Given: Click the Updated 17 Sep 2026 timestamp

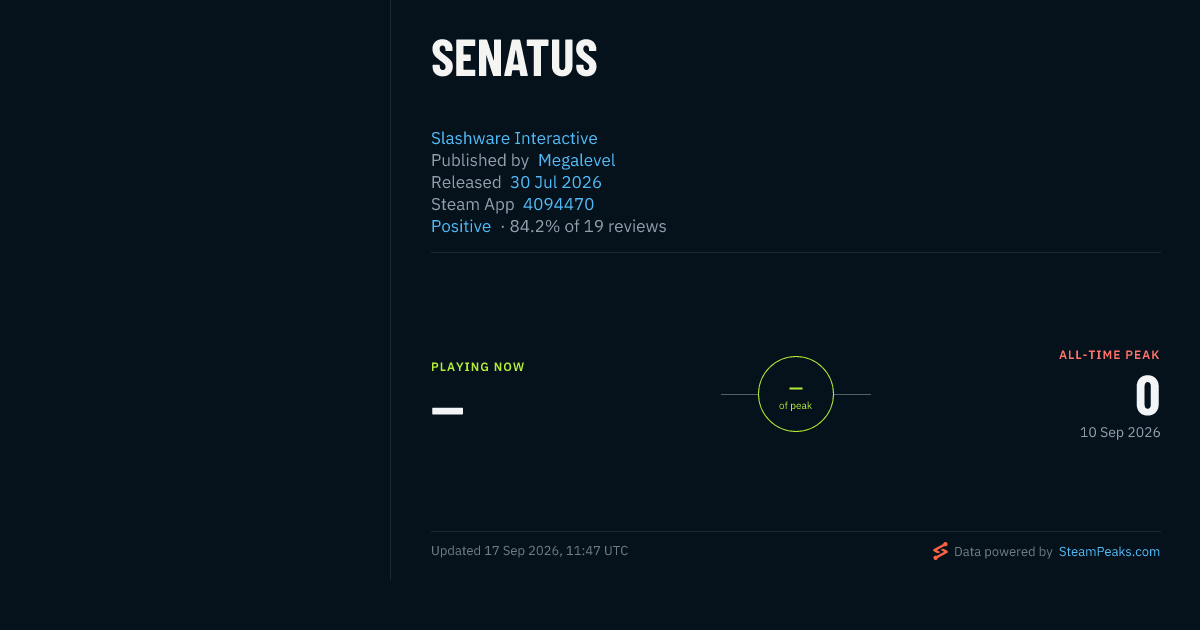Looking at the screenshot, I should tap(530, 550).
